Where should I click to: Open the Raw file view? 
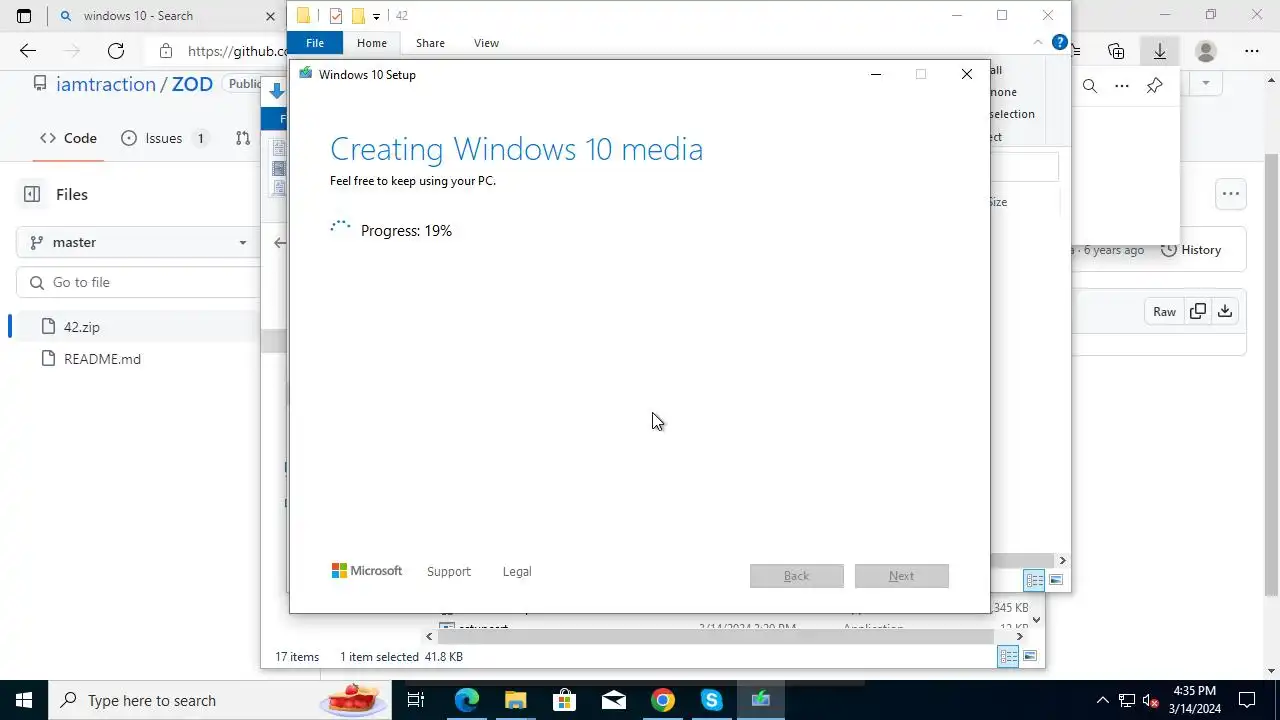pyautogui.click(x=1164, y=311)
